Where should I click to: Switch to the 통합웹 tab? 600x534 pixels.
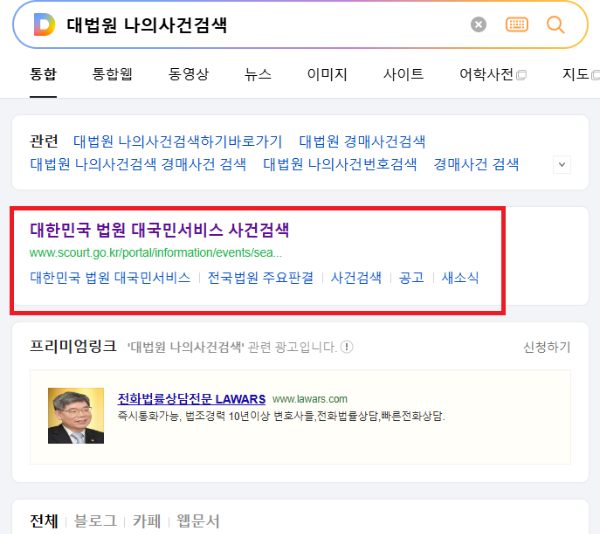pyautogui.click(x=112, y=74)
